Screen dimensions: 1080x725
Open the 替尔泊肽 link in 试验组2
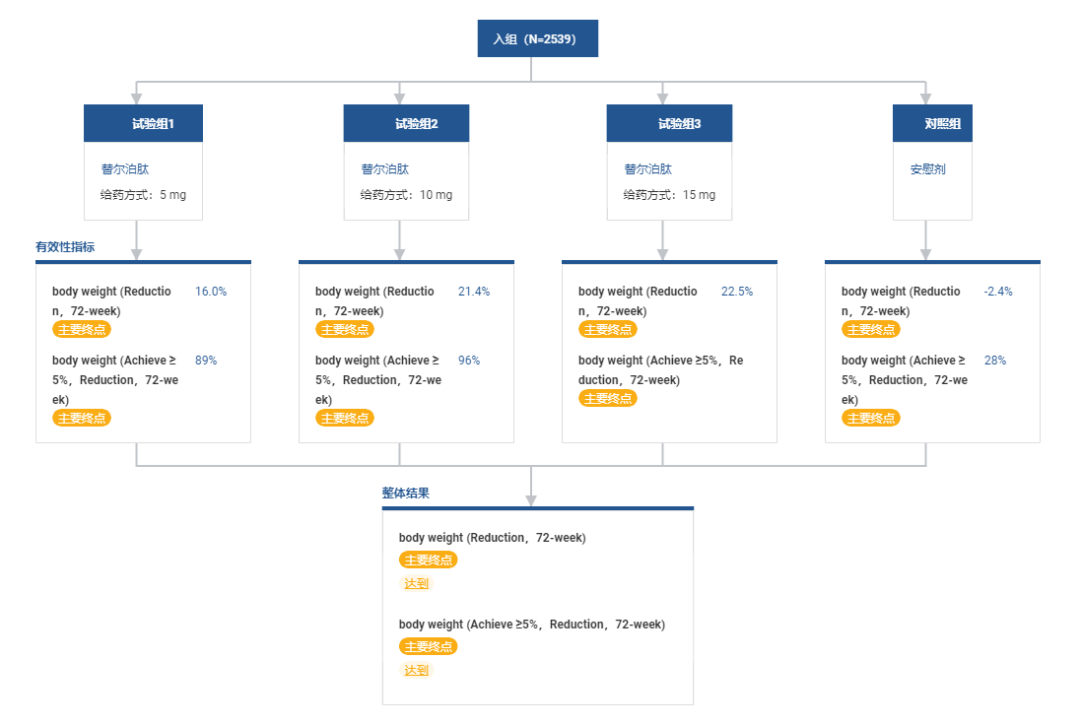click(x=385, y=169)
